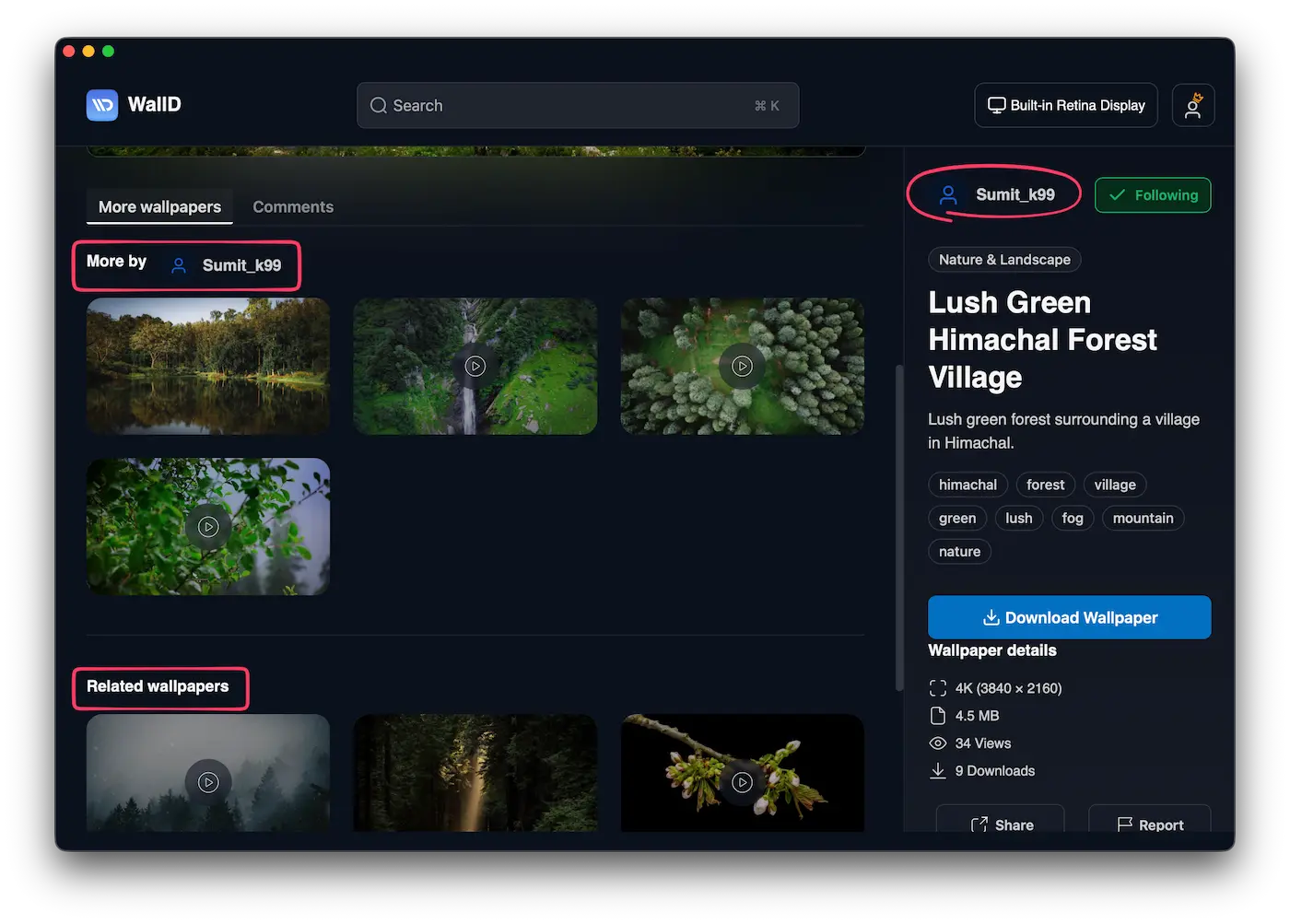Open the lake forest wallpaper thumbnail
This screenshot has height=924, width=1290.
pos(208,367)
